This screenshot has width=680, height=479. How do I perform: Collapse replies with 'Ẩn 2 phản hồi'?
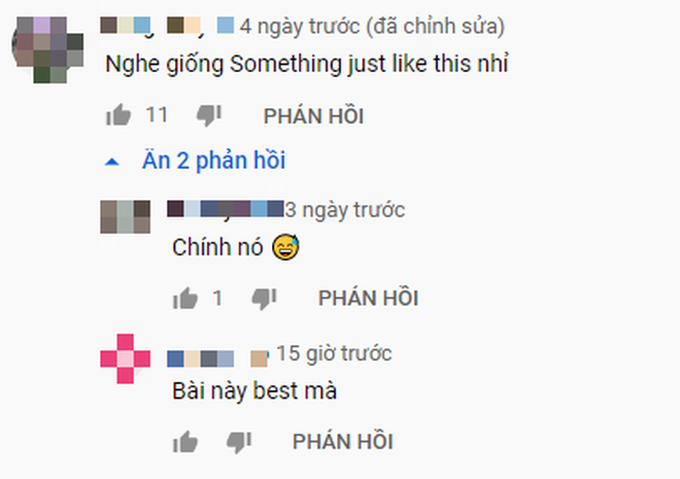pyautogui.click(x=213, y=160)
